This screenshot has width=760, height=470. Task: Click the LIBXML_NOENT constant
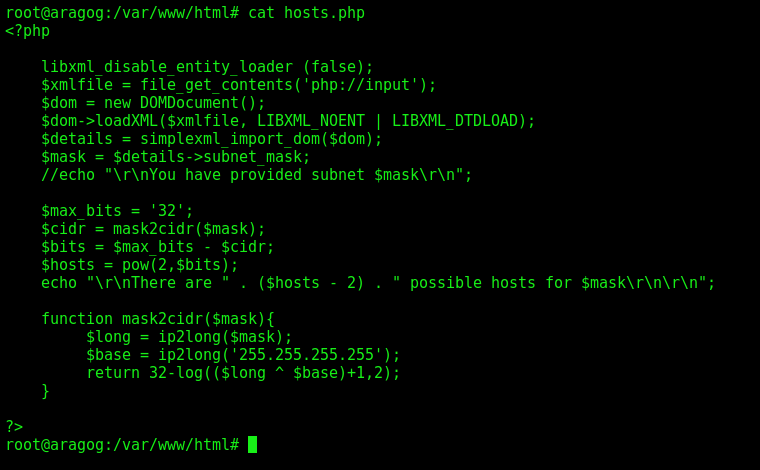coord(311,121)
